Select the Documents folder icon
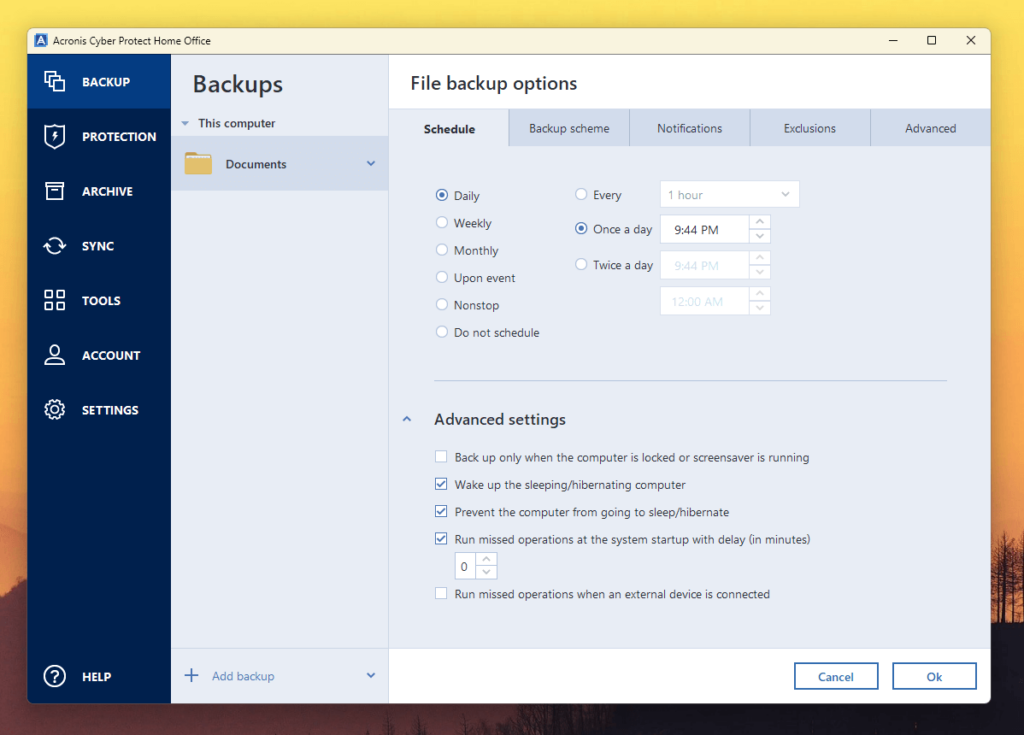The width and height of the screenshot is (1024, 735). 198,163
